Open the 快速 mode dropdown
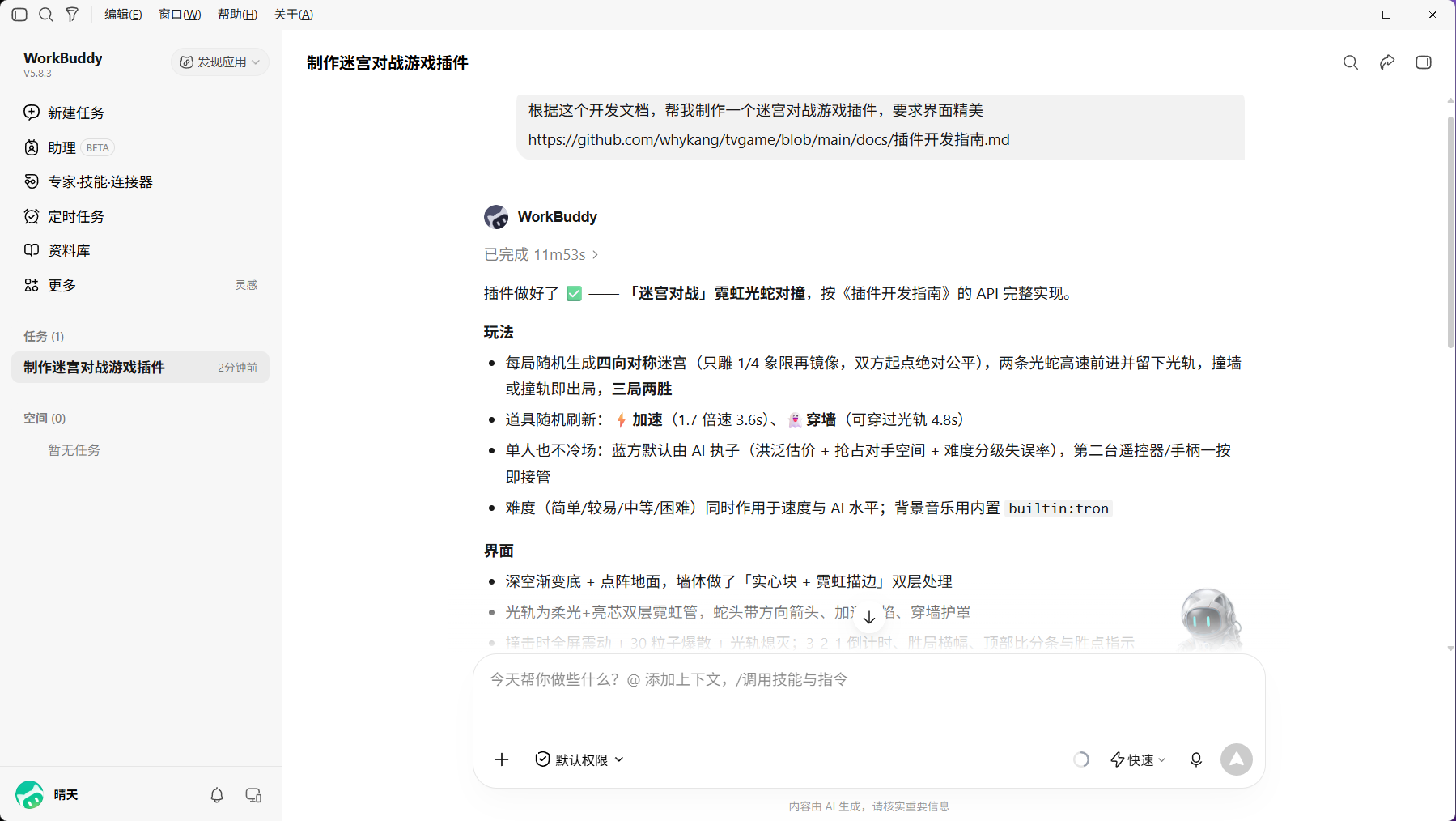Screen dimensions: 1456x821 [1137, 759]
